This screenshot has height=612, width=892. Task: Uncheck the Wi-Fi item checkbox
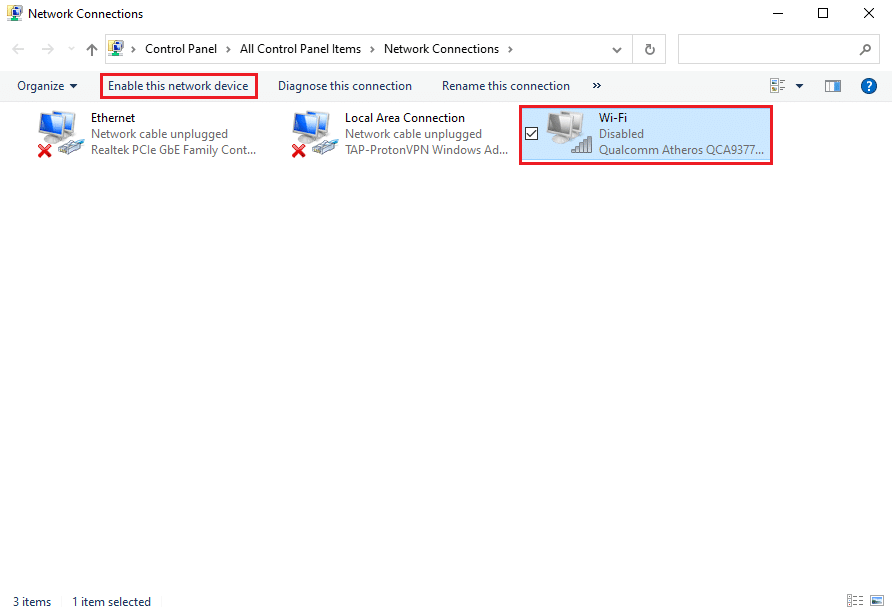coord(532,134)
